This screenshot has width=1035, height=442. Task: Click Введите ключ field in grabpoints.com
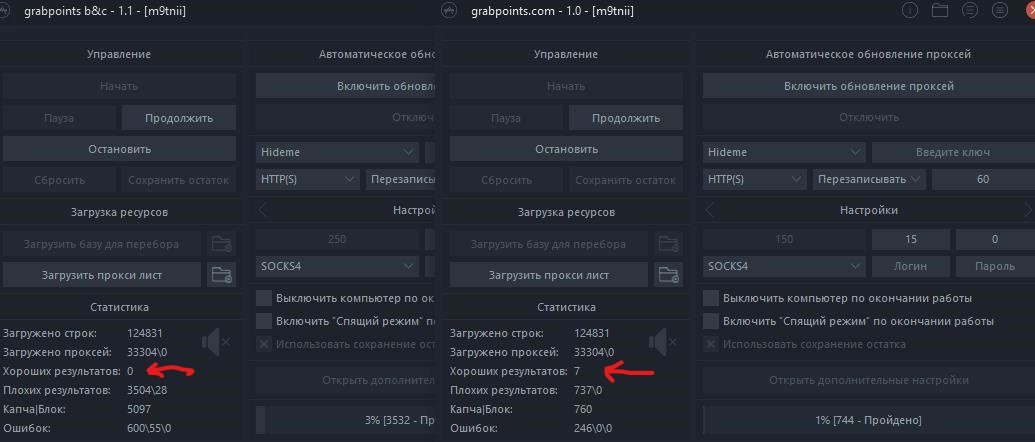click(952, 152)
